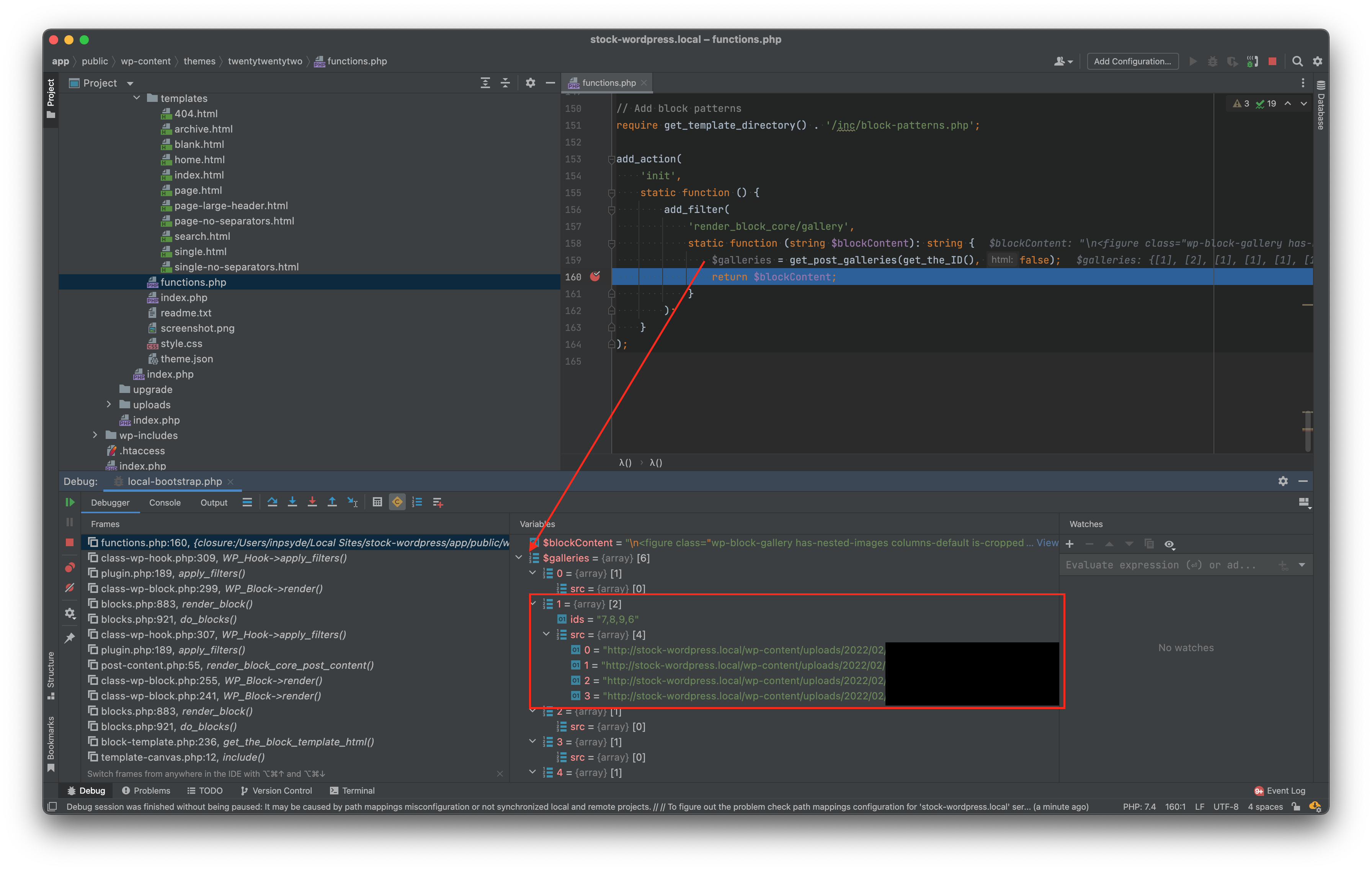Go to next highlighted error arrow
Image resolution: width=1372 pixels, height=871 pixels.
[x=1303, y=103]
